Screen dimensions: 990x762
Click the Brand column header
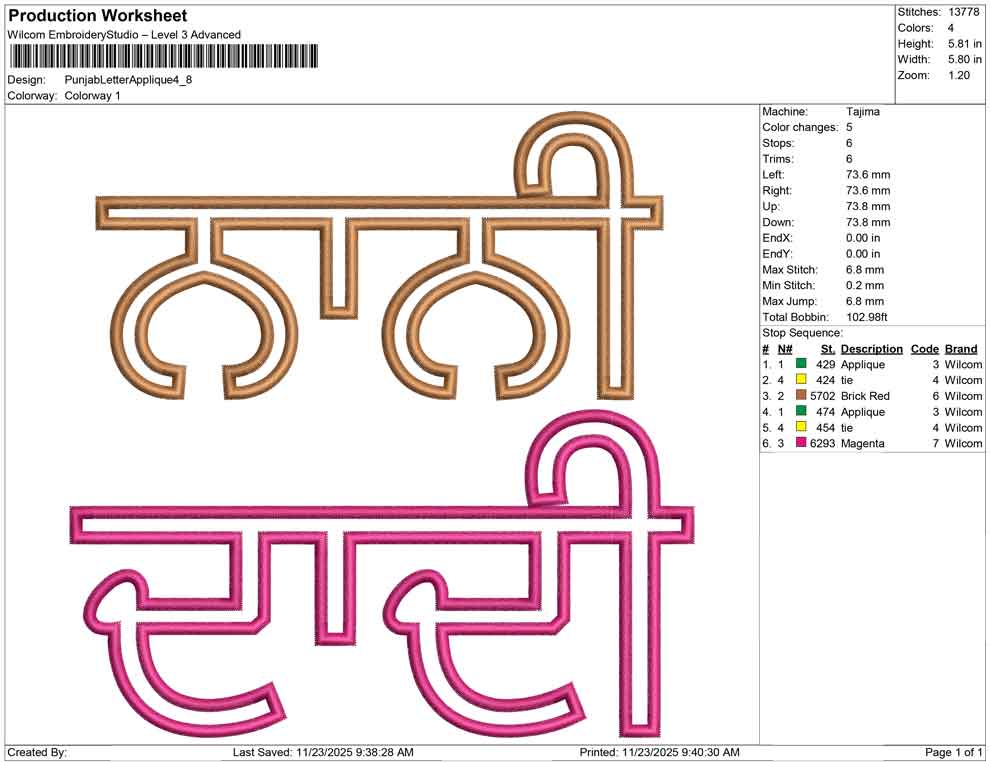pos(961,348)
